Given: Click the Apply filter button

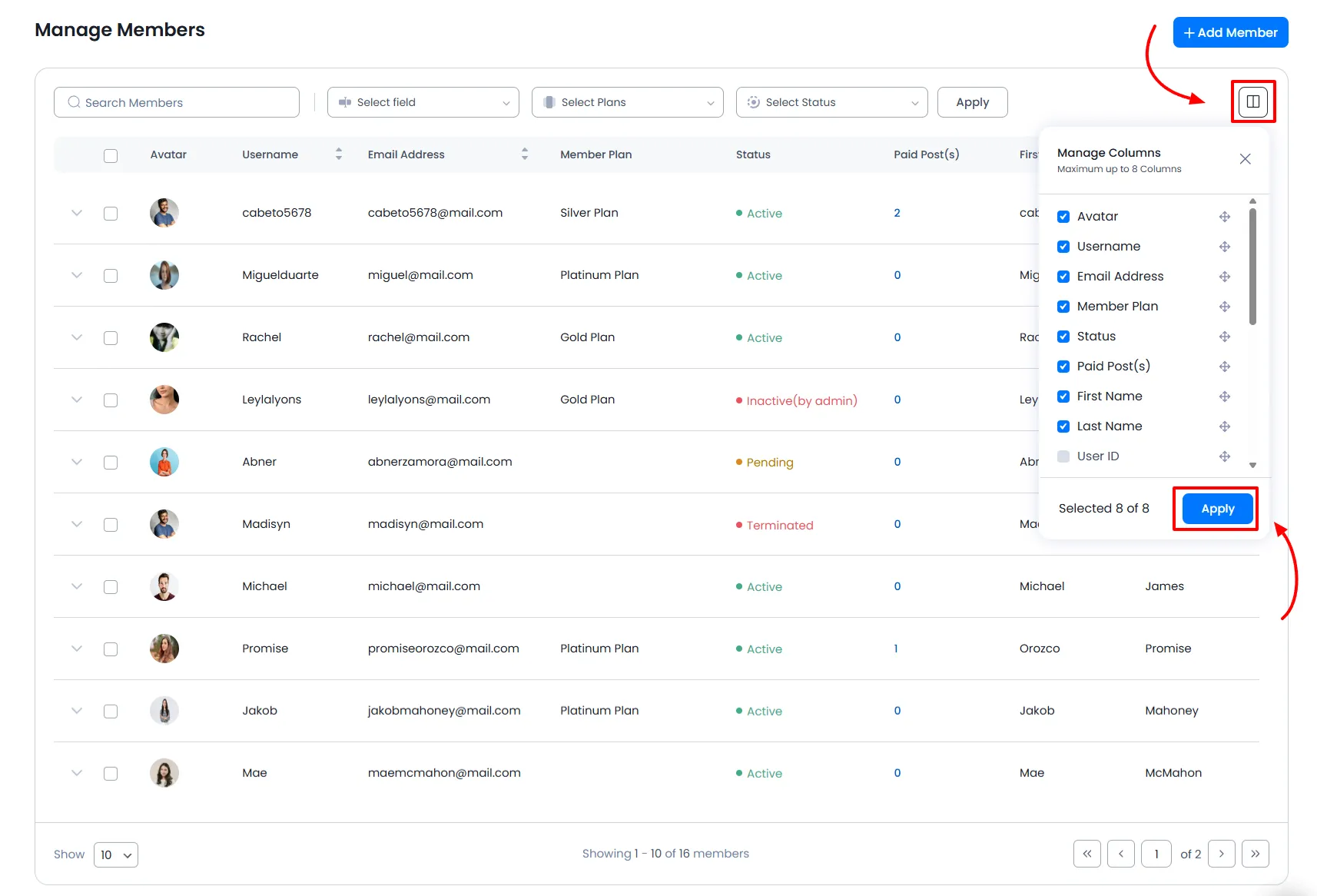Looking at the screenshot, I should 972,101.
